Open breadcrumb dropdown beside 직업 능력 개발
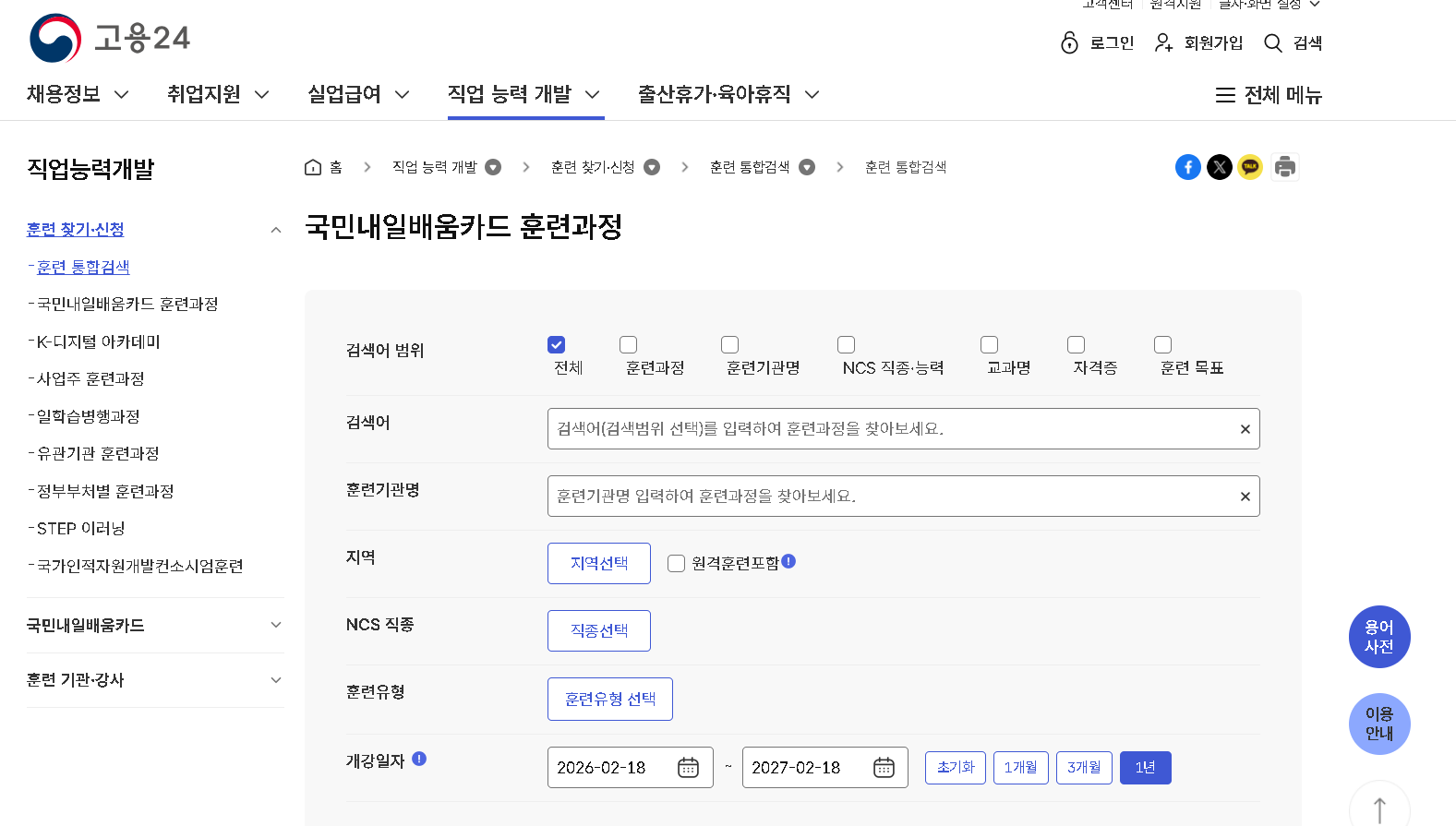Image resolution: width=1456 pixels, height=826 pixels. click(x=493, y=167)
